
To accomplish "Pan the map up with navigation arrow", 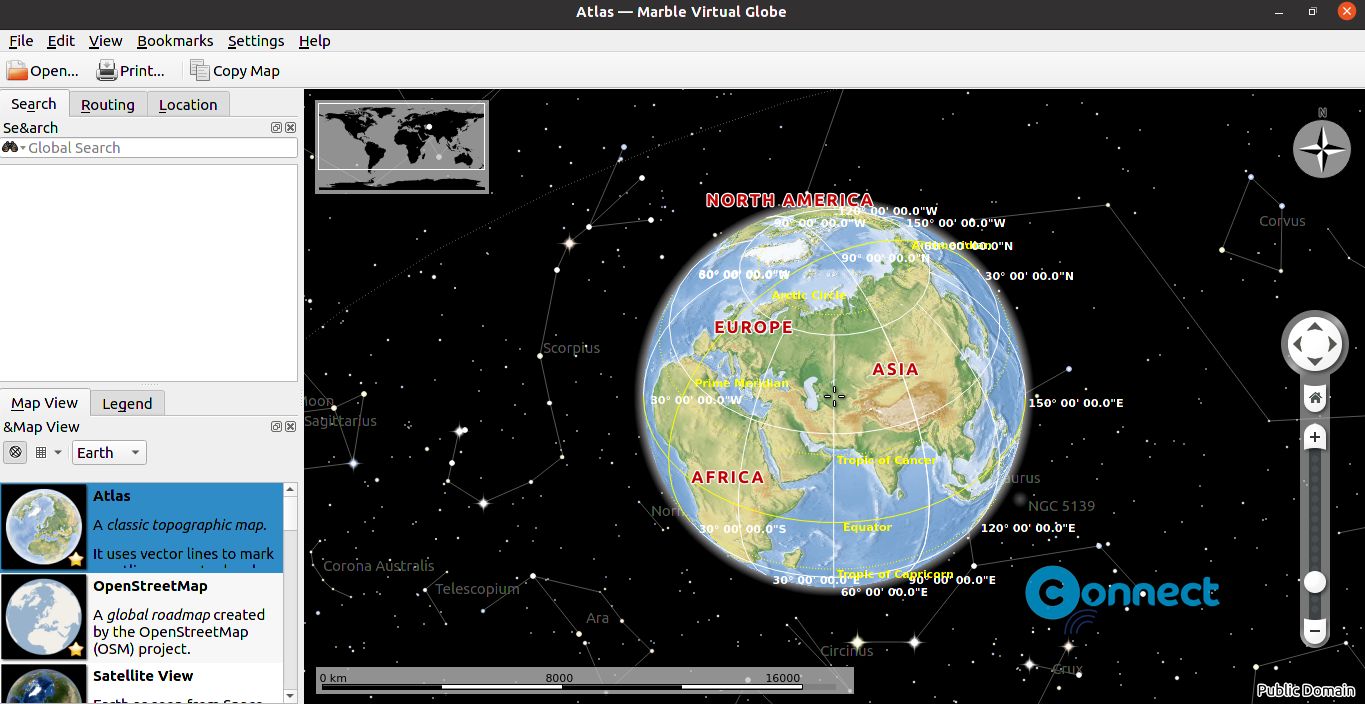I will (1314, 326).
